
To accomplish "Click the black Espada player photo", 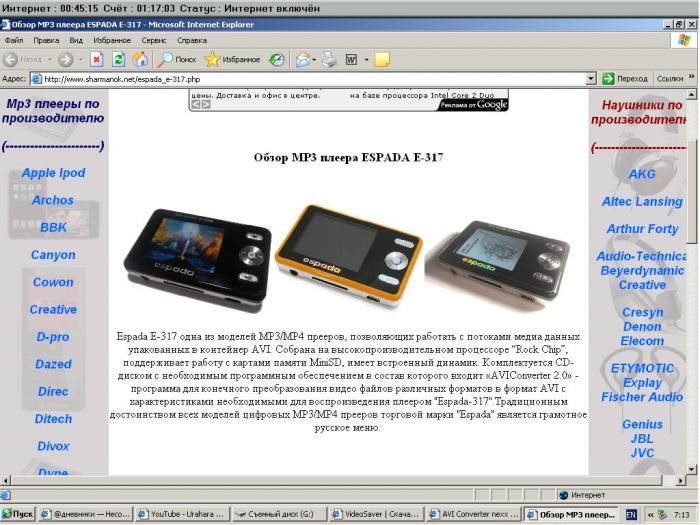I will pos(197,260).
